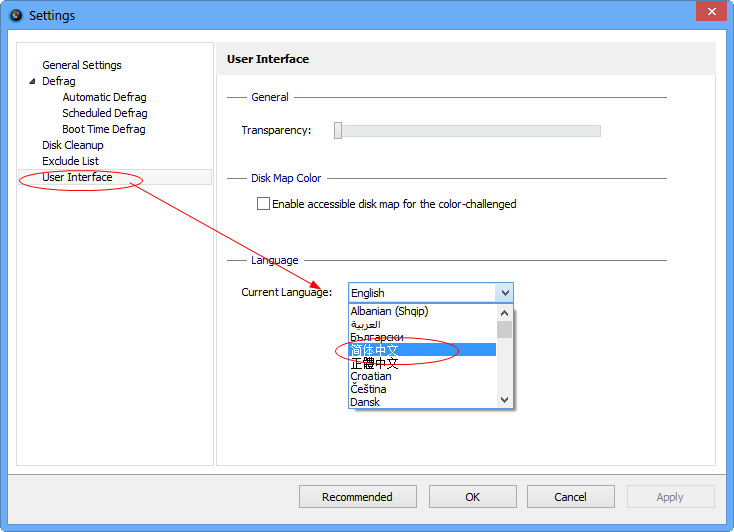Select Automatic Defrag settings
This screenshot has height=532, width=734.
104,97
